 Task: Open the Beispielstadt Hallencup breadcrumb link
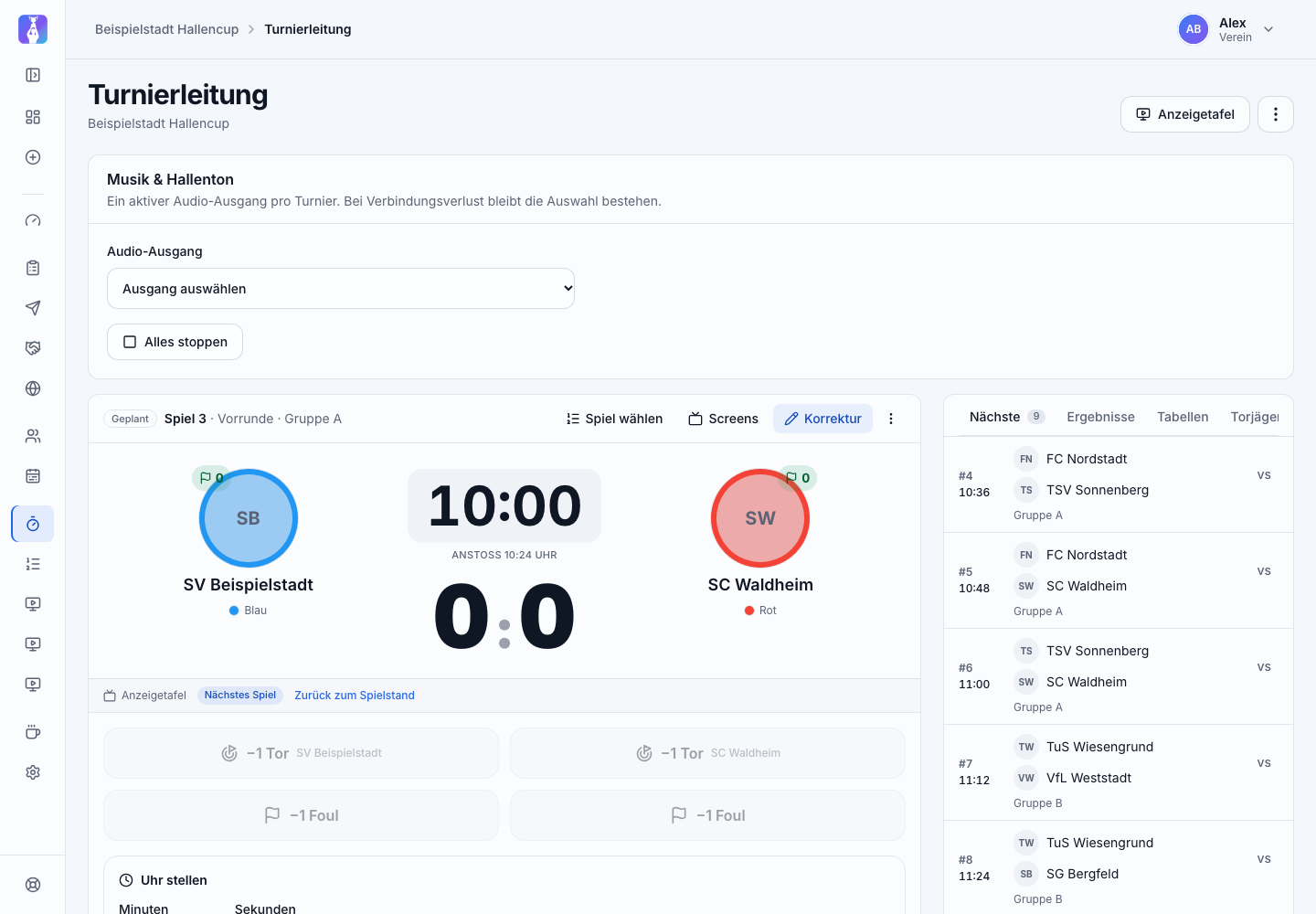pyautogui.click(x=166, y=29)
